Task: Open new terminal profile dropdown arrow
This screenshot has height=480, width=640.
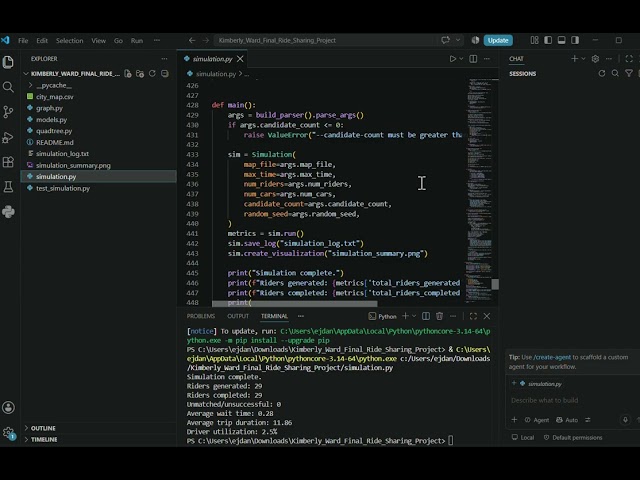Action: pos(414,316)
